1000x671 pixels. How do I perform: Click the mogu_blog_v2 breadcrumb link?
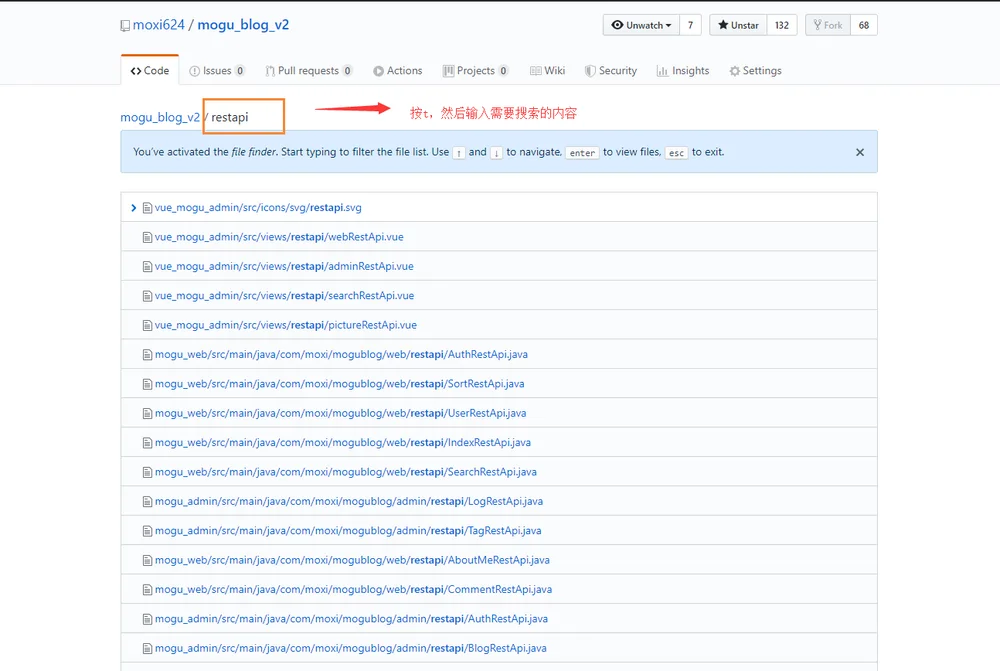click(x=160, y=117)
